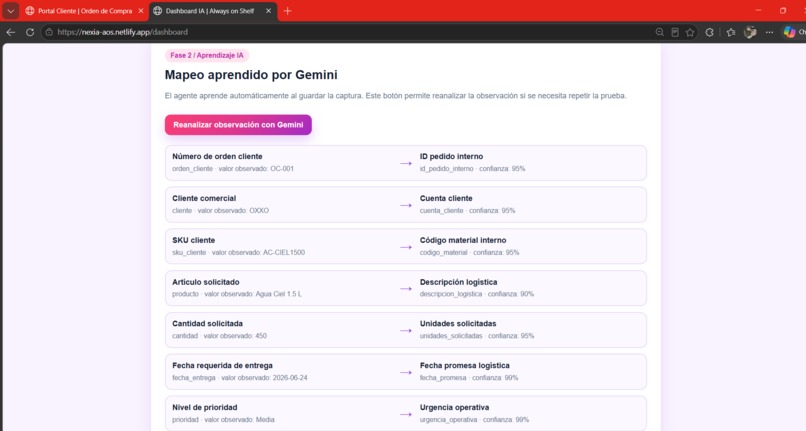Click the observed value AC-CIEL1500 text
This screenshot has height=431, width=806.
(284, 253)
